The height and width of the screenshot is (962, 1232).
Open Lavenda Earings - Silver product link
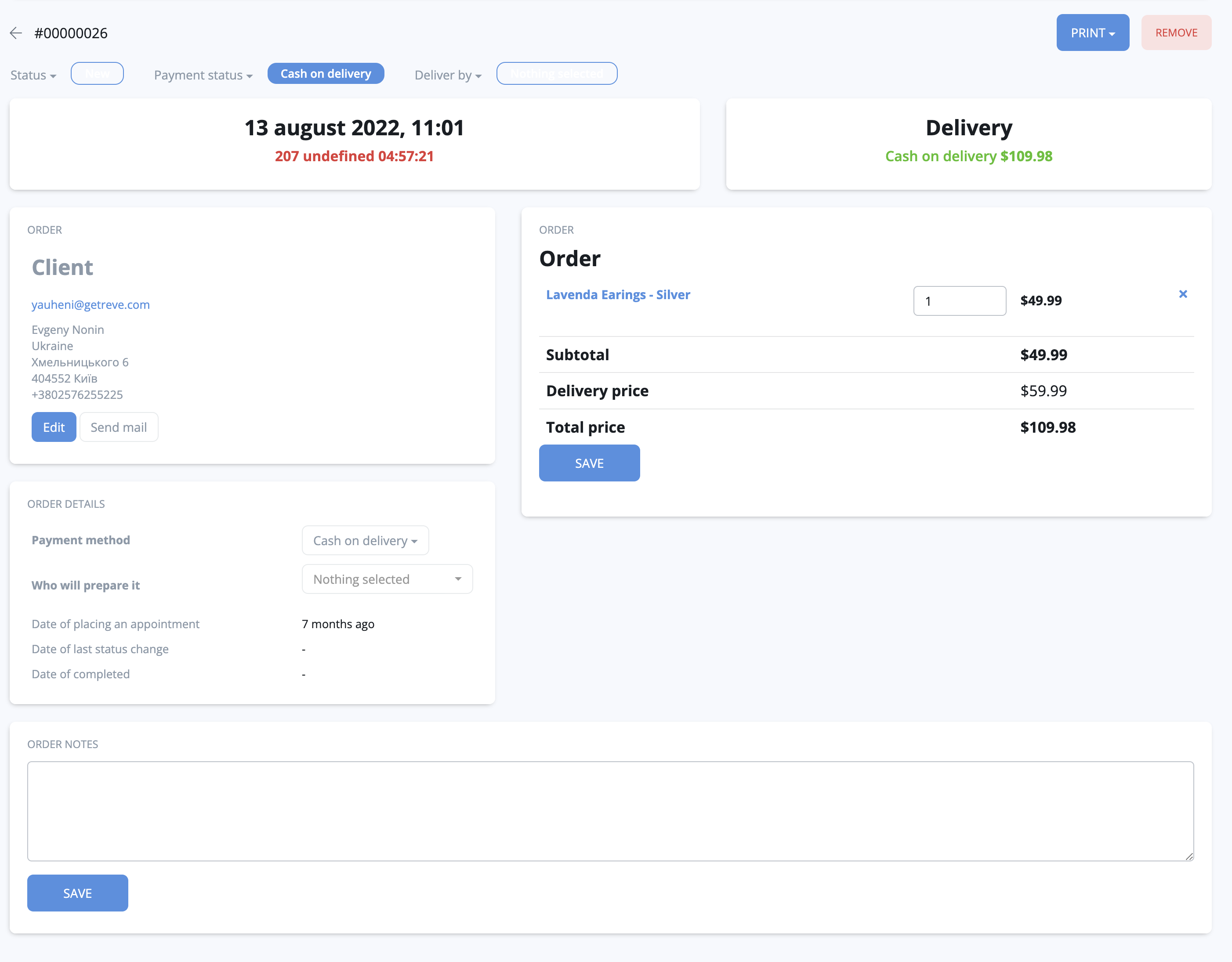618,295
